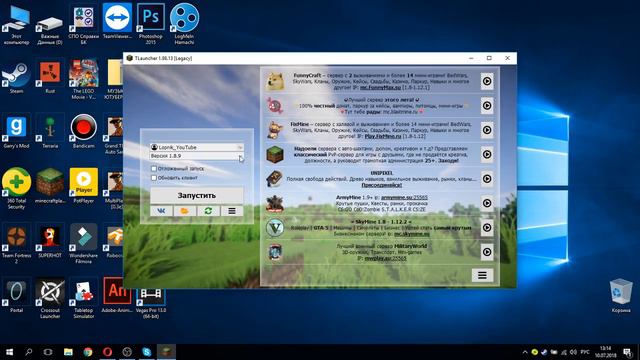Open the Tabletop Simulator shortcut
This screenshot has height=360, width=640.
(x=84, y=298)
